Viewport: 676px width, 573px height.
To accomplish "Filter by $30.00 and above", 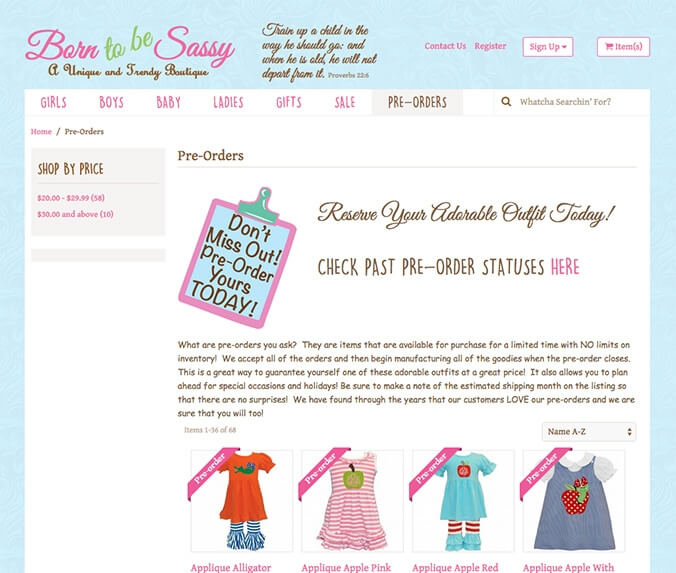I will point(75,214).
